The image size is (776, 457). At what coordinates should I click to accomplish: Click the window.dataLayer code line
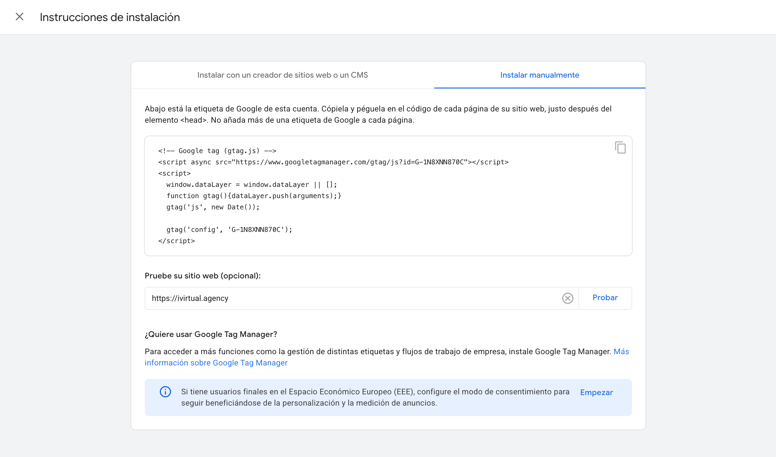[251, 184]
